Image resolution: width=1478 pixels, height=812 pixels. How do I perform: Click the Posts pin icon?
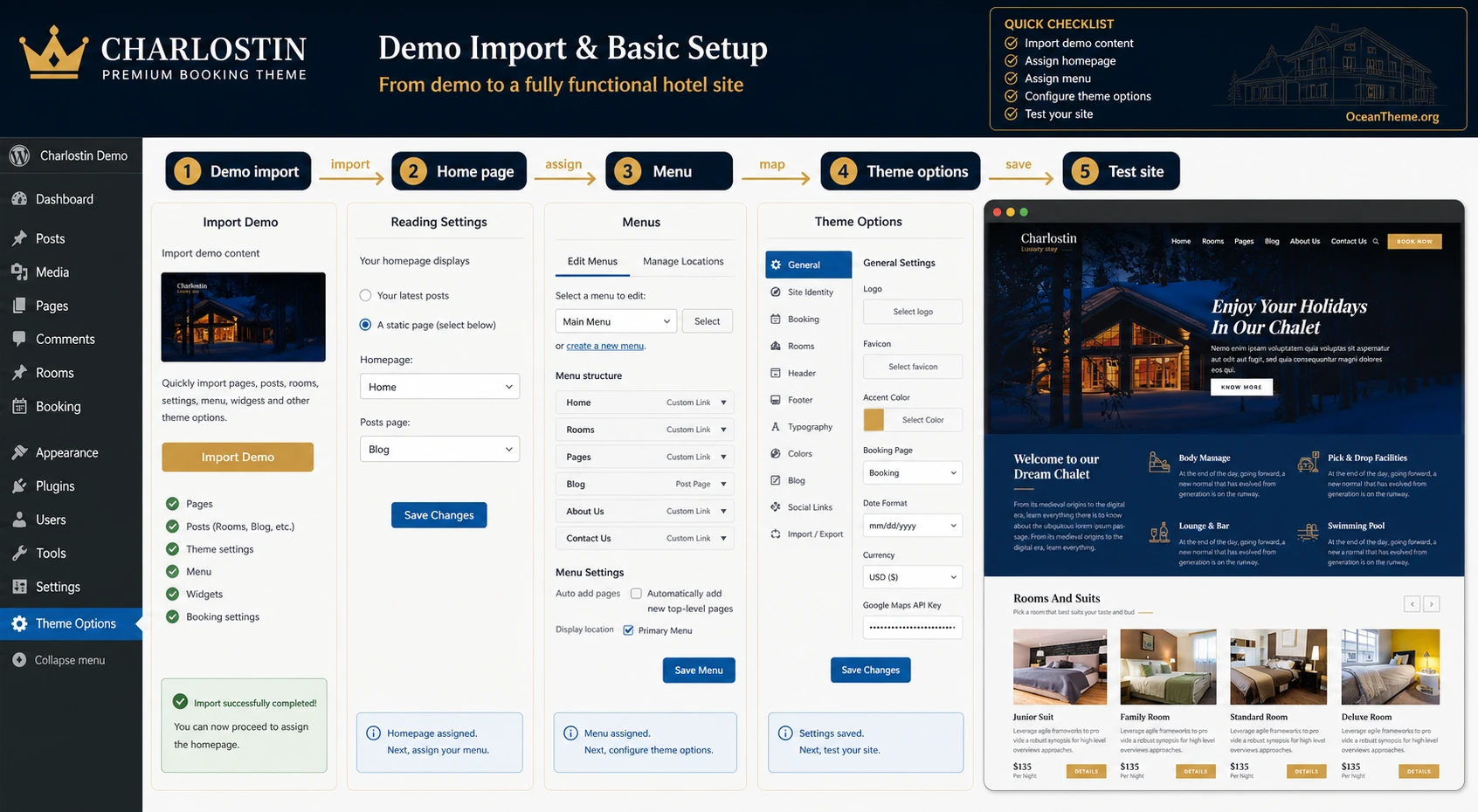(19, 238)
